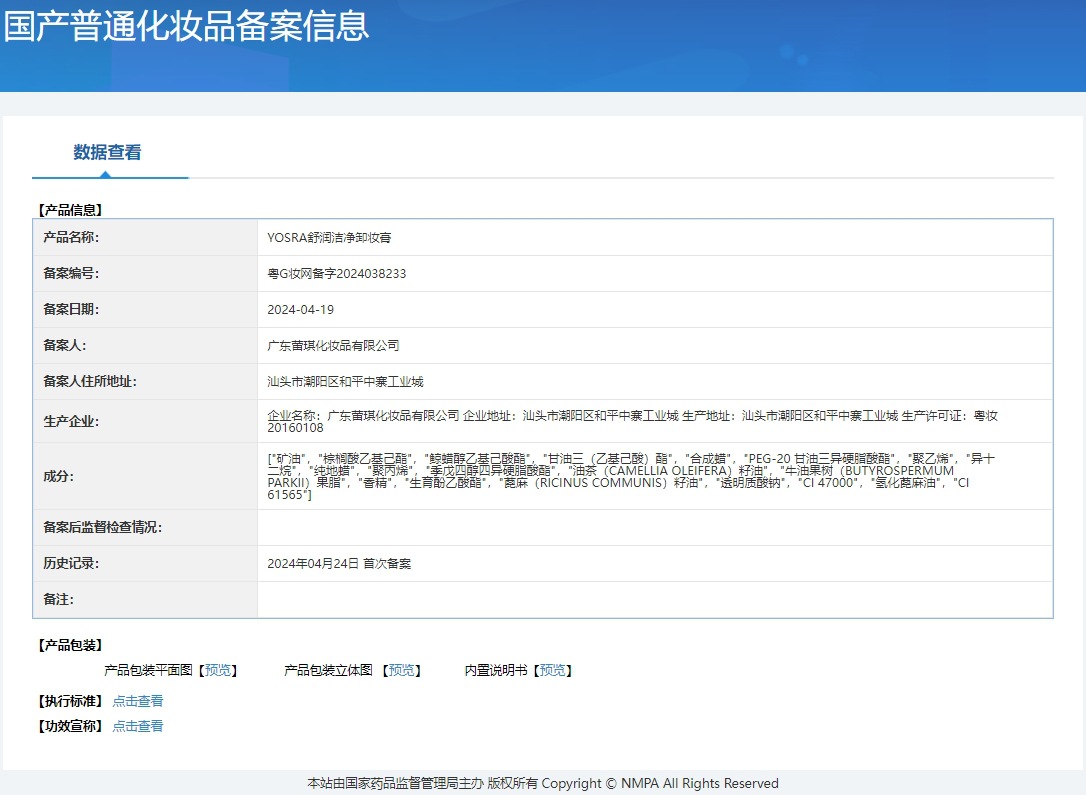This screenshot has width=1086, height=795.
Task: Preview the 内置说明书 document
Action: (553, 670)
